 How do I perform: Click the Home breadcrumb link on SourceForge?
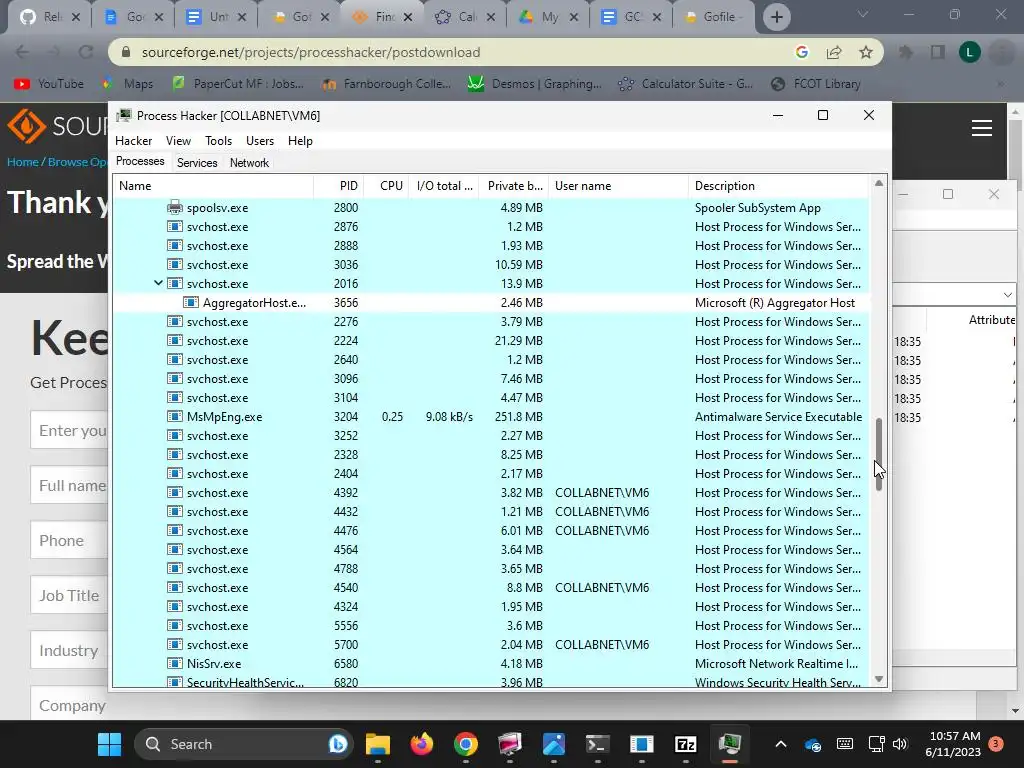(22, 162)
